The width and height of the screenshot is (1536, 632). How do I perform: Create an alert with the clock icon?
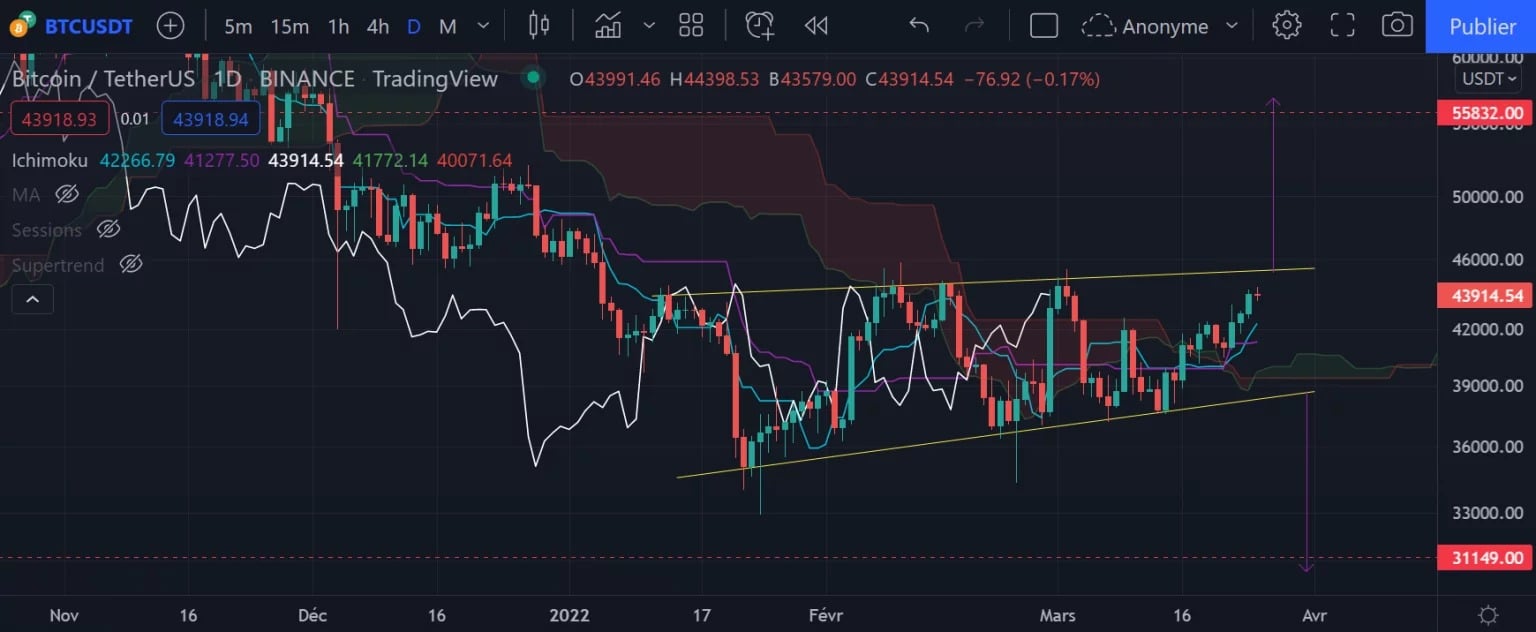(760, 26)
